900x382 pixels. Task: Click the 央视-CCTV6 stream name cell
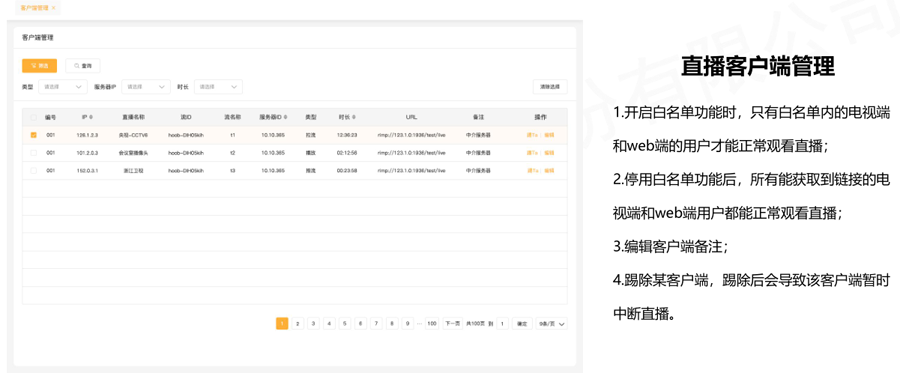point(133,135)
